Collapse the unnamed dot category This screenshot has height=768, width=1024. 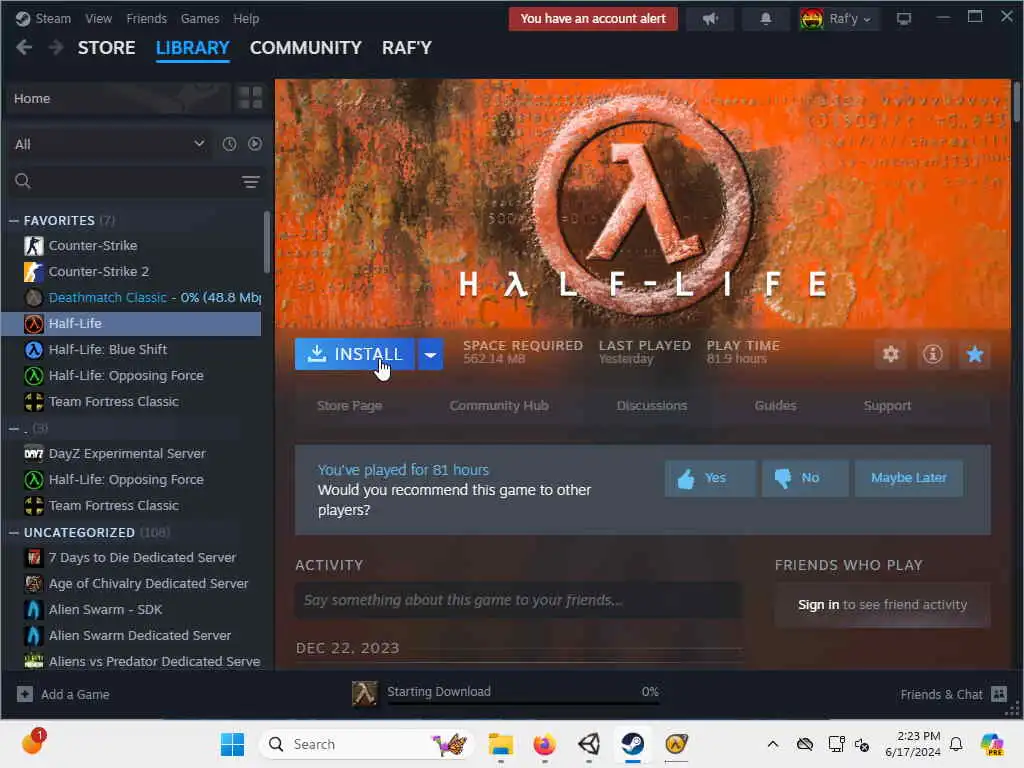point(14,428)
